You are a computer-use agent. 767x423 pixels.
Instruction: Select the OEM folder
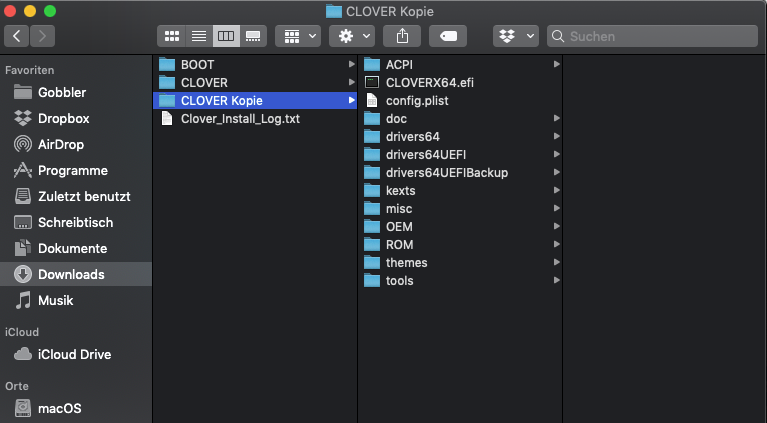tap(460, 227)
